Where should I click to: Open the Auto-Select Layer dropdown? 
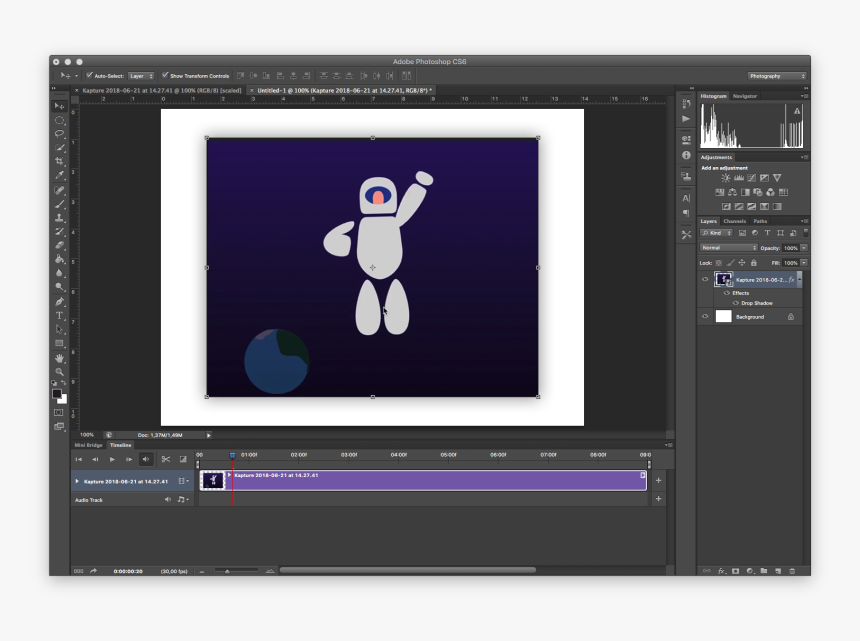pyautogui.click(x=141, y=76)
